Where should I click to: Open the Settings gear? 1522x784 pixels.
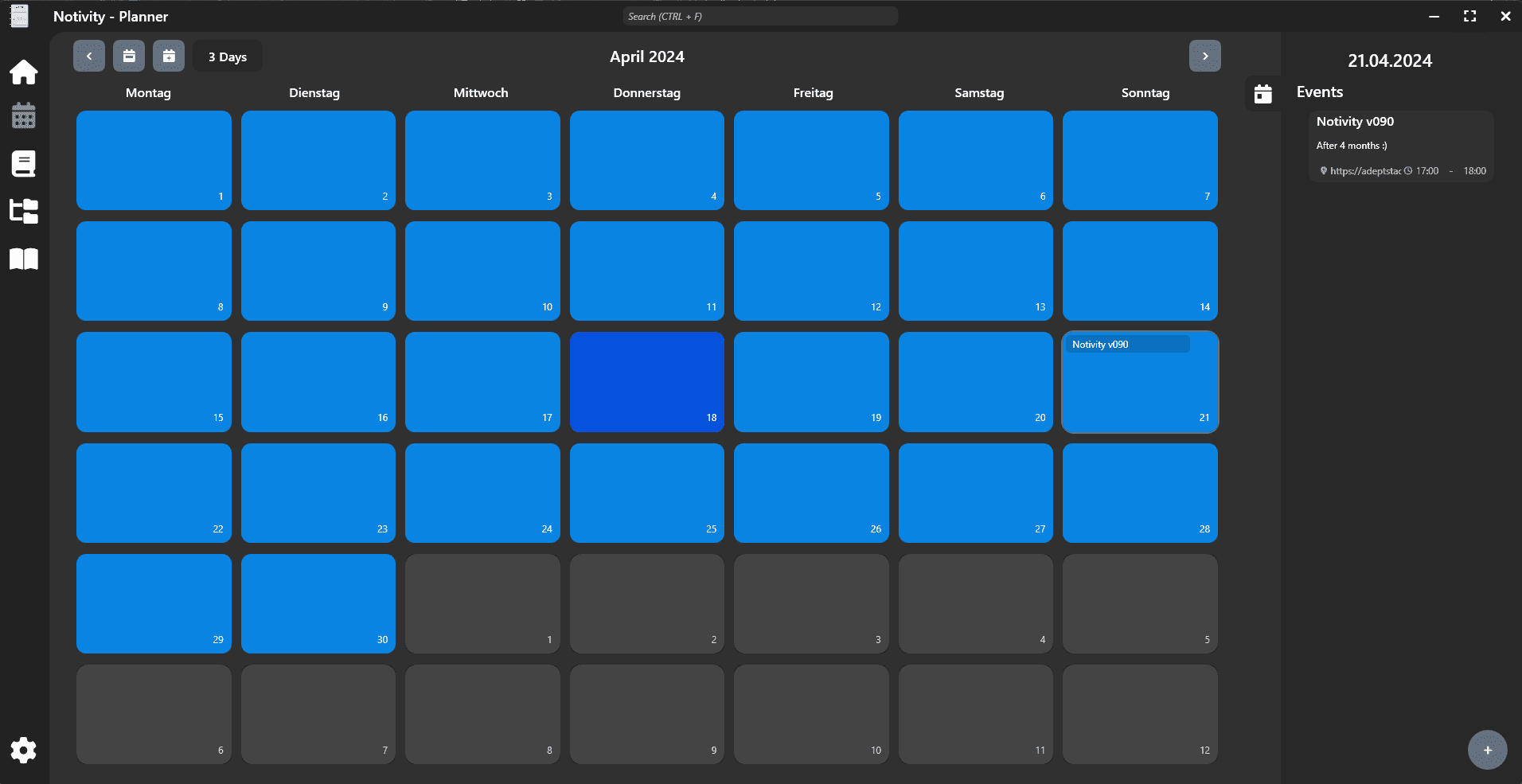click(x=23, y=749)
